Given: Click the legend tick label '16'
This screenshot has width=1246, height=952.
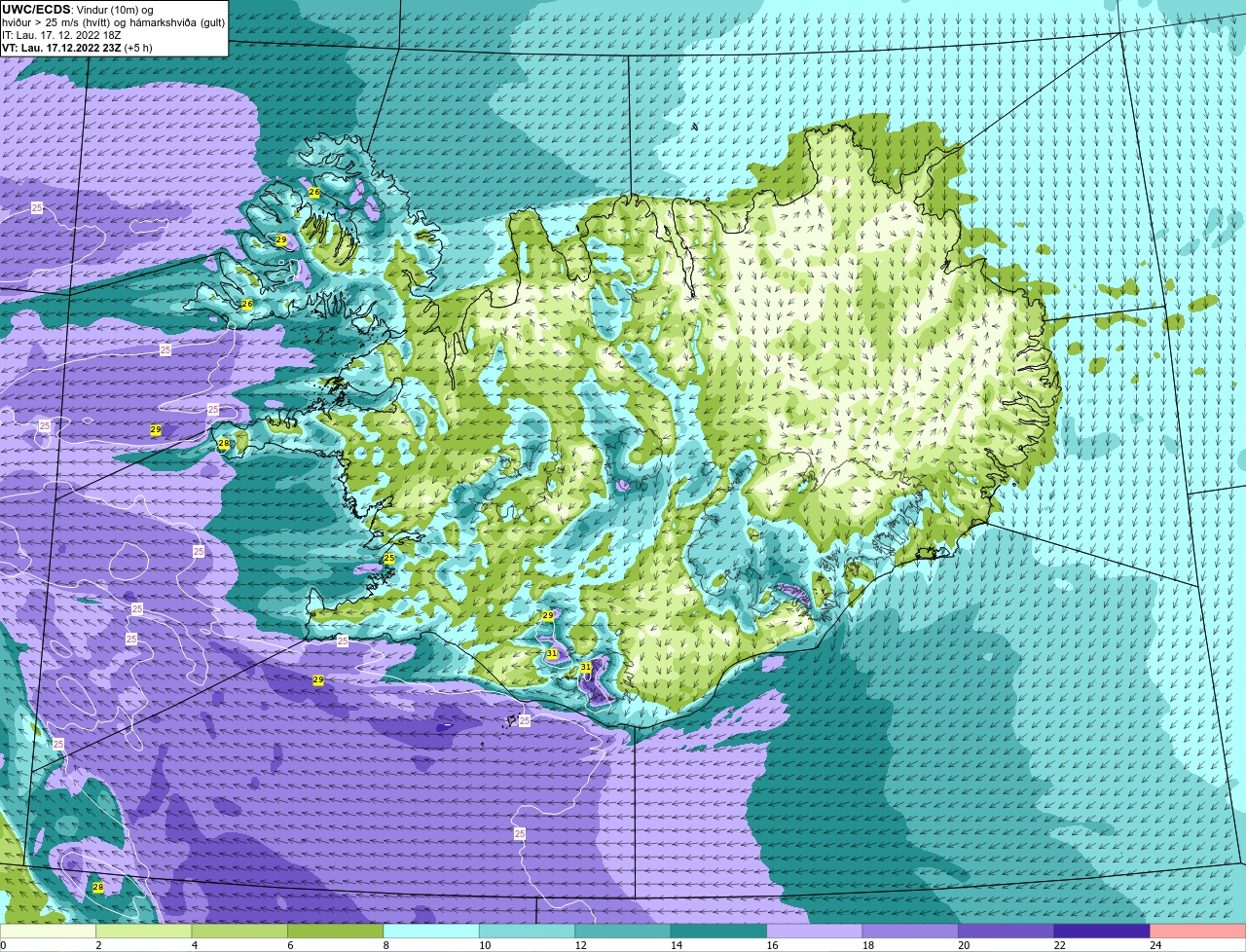Looking at the screenshot, I should pos(772,945).
